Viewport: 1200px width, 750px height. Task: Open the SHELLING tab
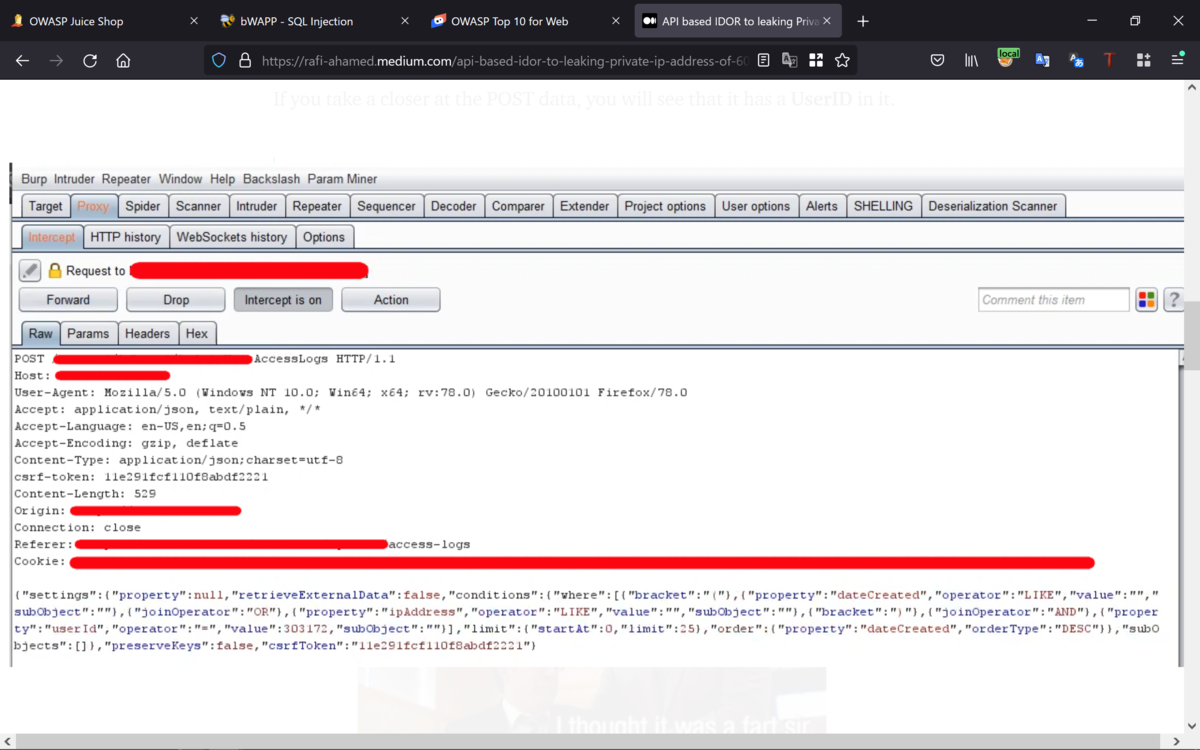(x=883, y=206)
